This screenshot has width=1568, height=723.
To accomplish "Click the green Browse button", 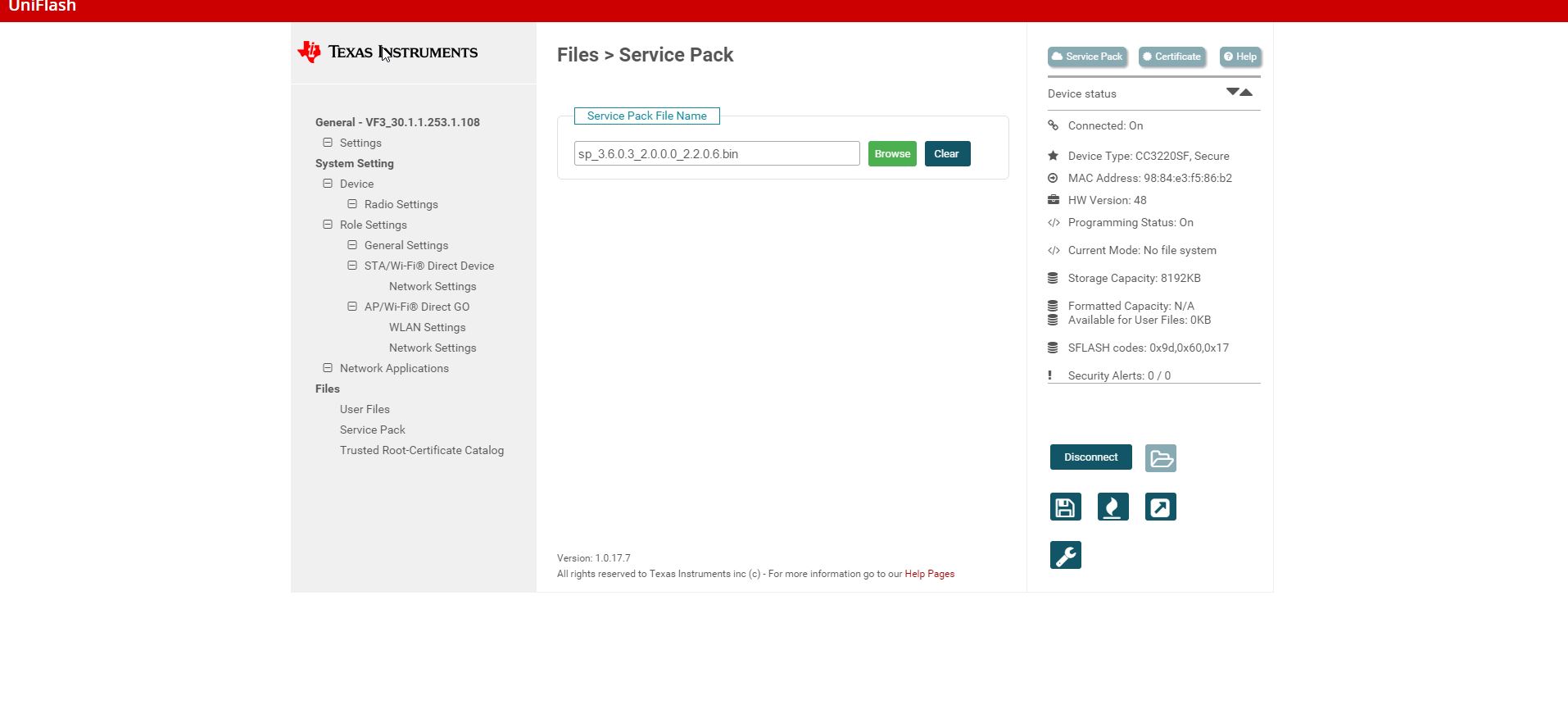I will pos(892,153).
